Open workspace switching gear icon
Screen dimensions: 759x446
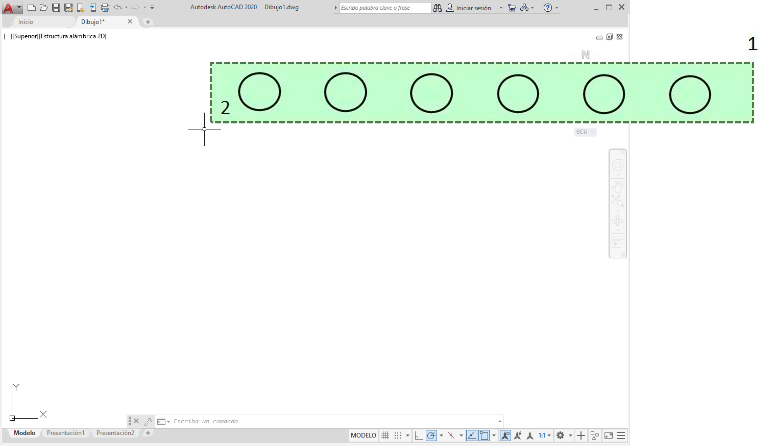click(x=561, y=435)
